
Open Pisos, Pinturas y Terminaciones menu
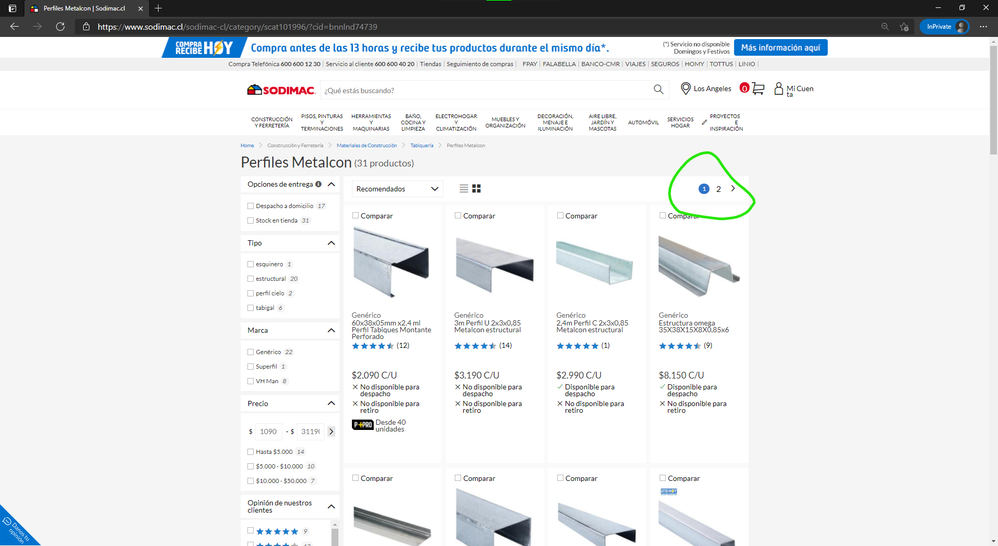tap(322, 122)
